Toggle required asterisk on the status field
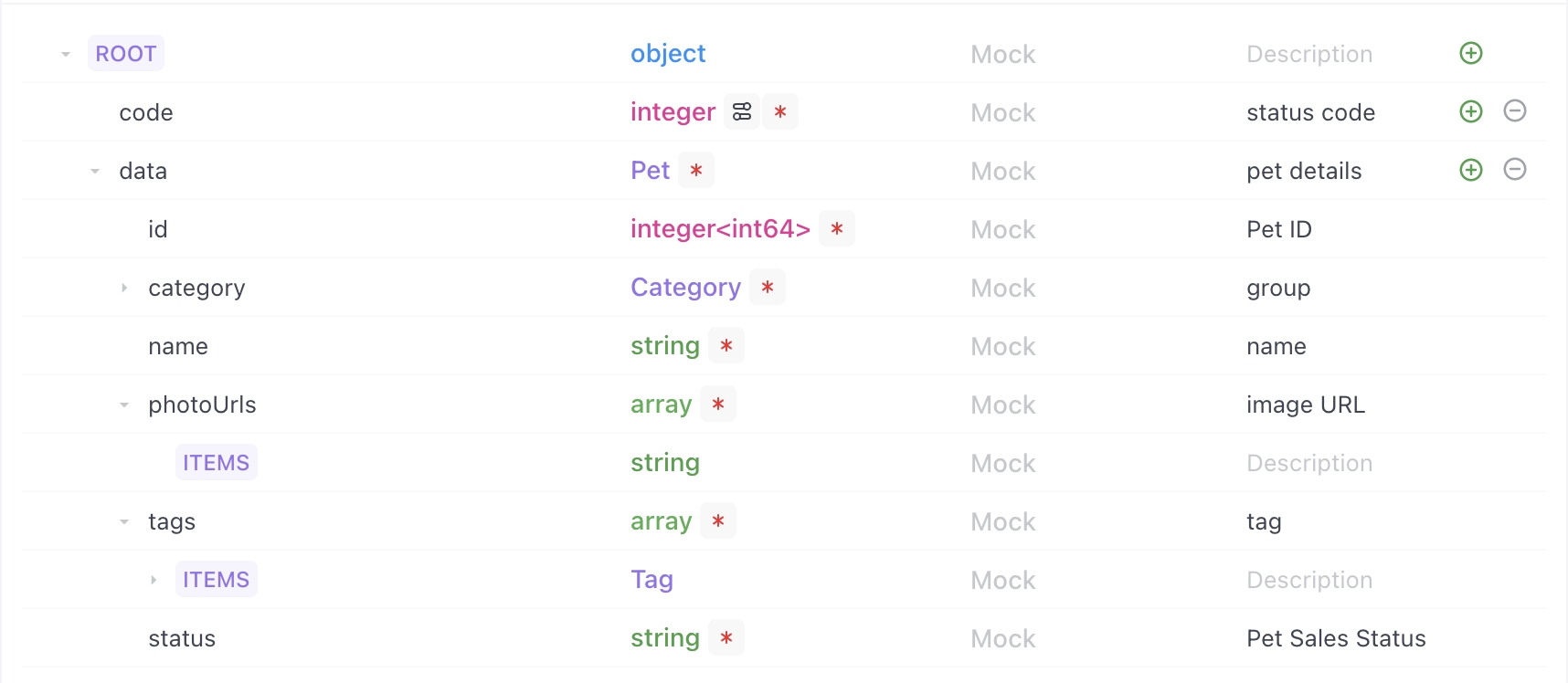The image size is (1568, 683). [726, 637]
